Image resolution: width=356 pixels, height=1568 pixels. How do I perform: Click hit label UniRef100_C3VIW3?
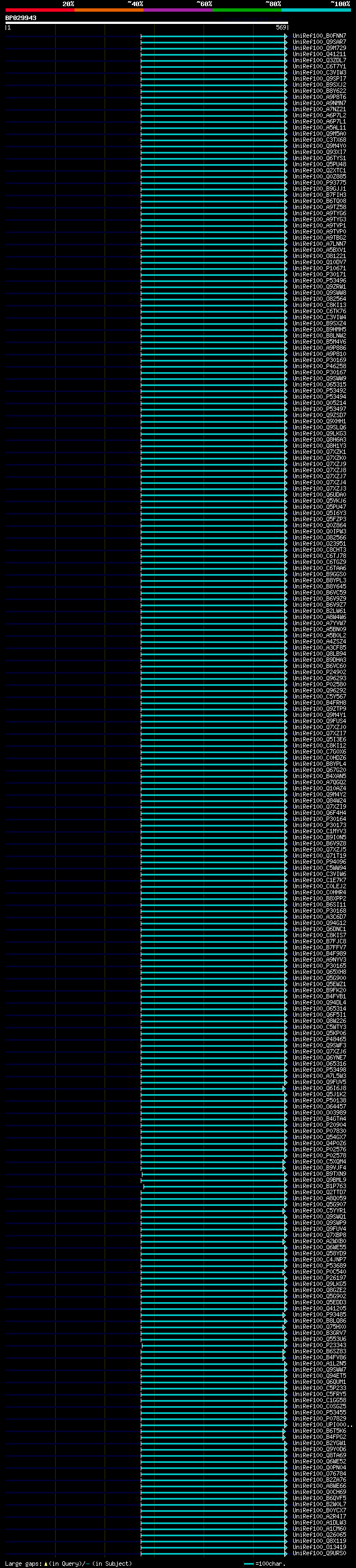pos(319,72)
